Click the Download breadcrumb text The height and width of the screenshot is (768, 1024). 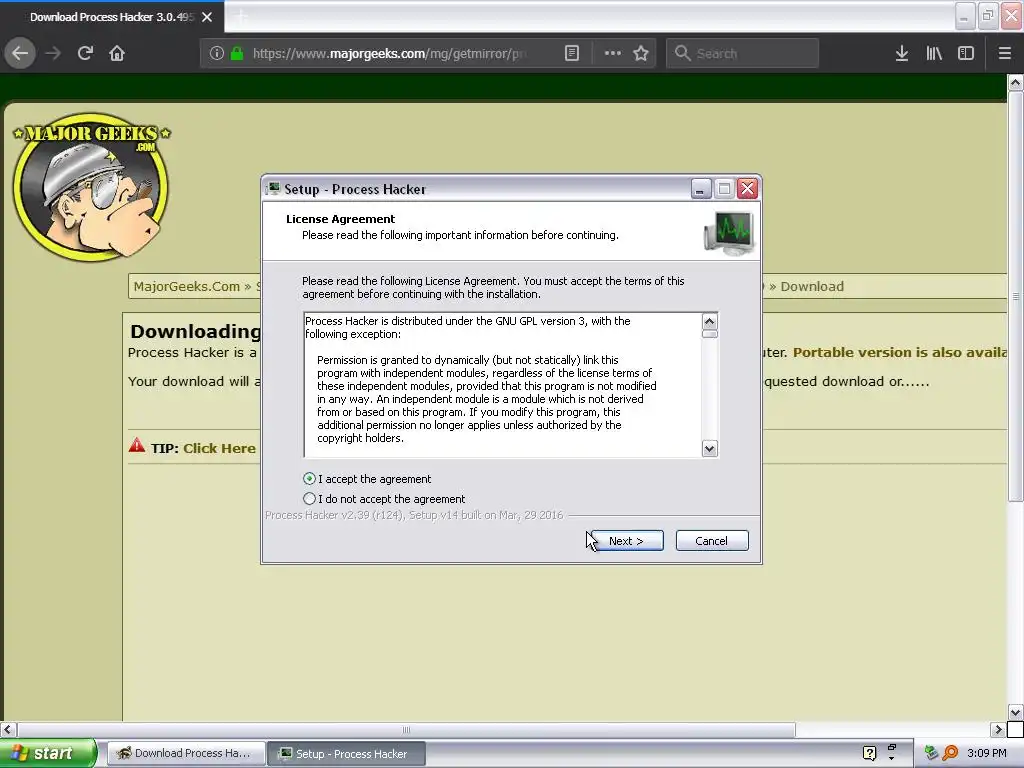812,287
